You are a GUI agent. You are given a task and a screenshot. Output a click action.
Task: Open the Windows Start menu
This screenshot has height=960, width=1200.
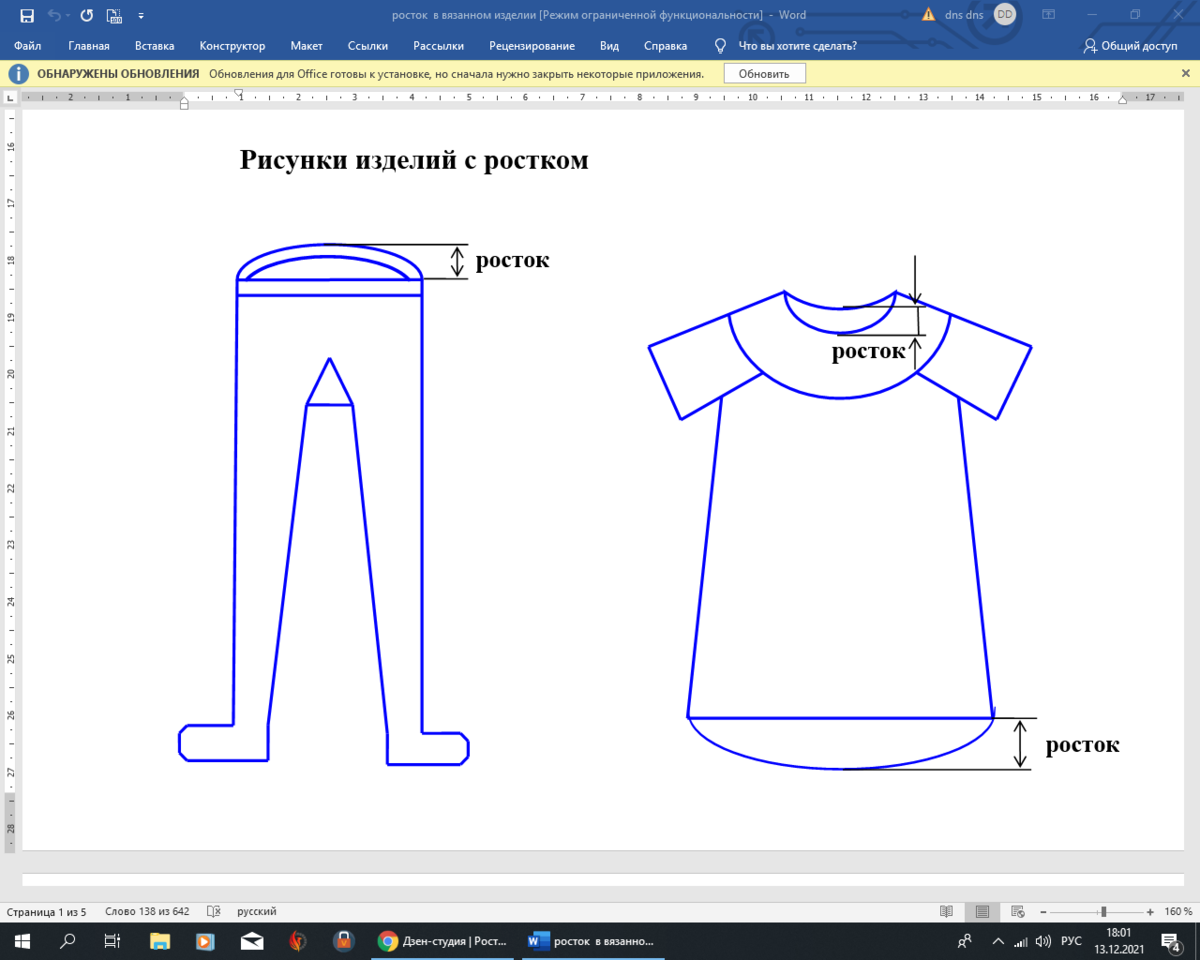(22, 941)
